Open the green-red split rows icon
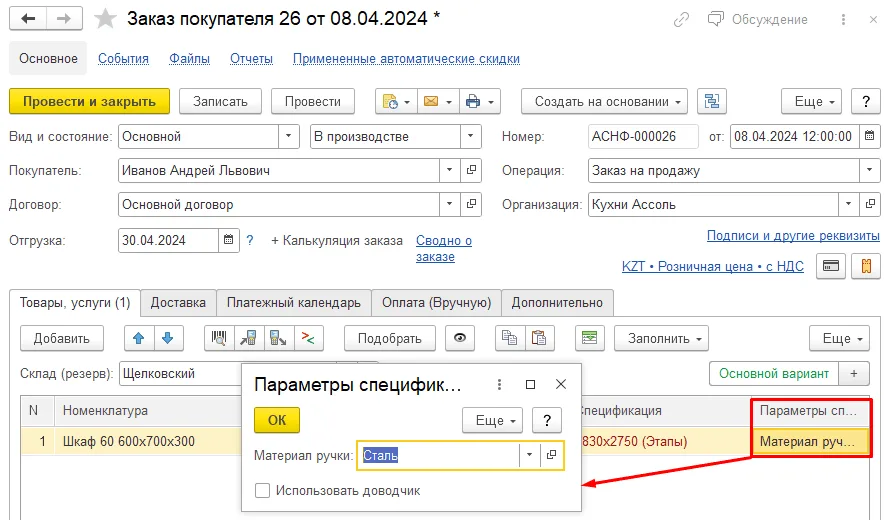Viewport: 887px width, 520px height. (308, 338)
